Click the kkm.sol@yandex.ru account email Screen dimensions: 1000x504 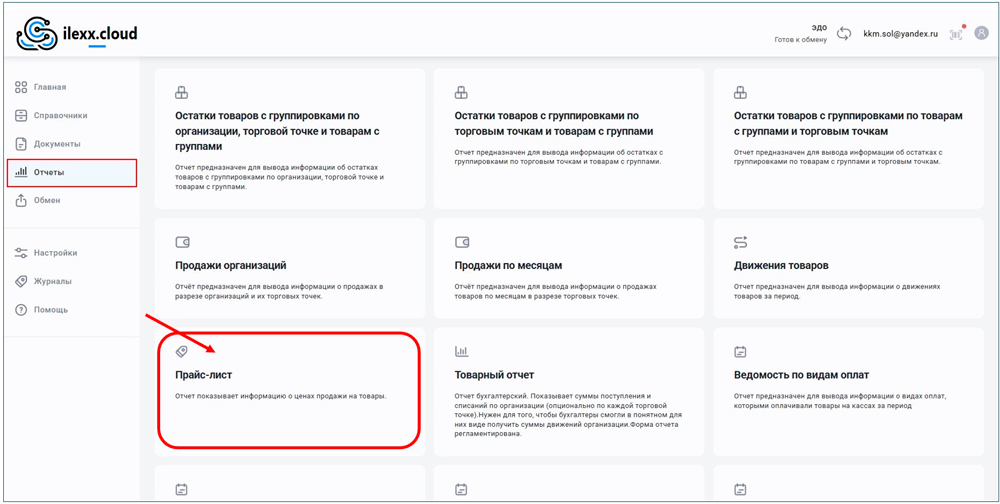[900, 34]
